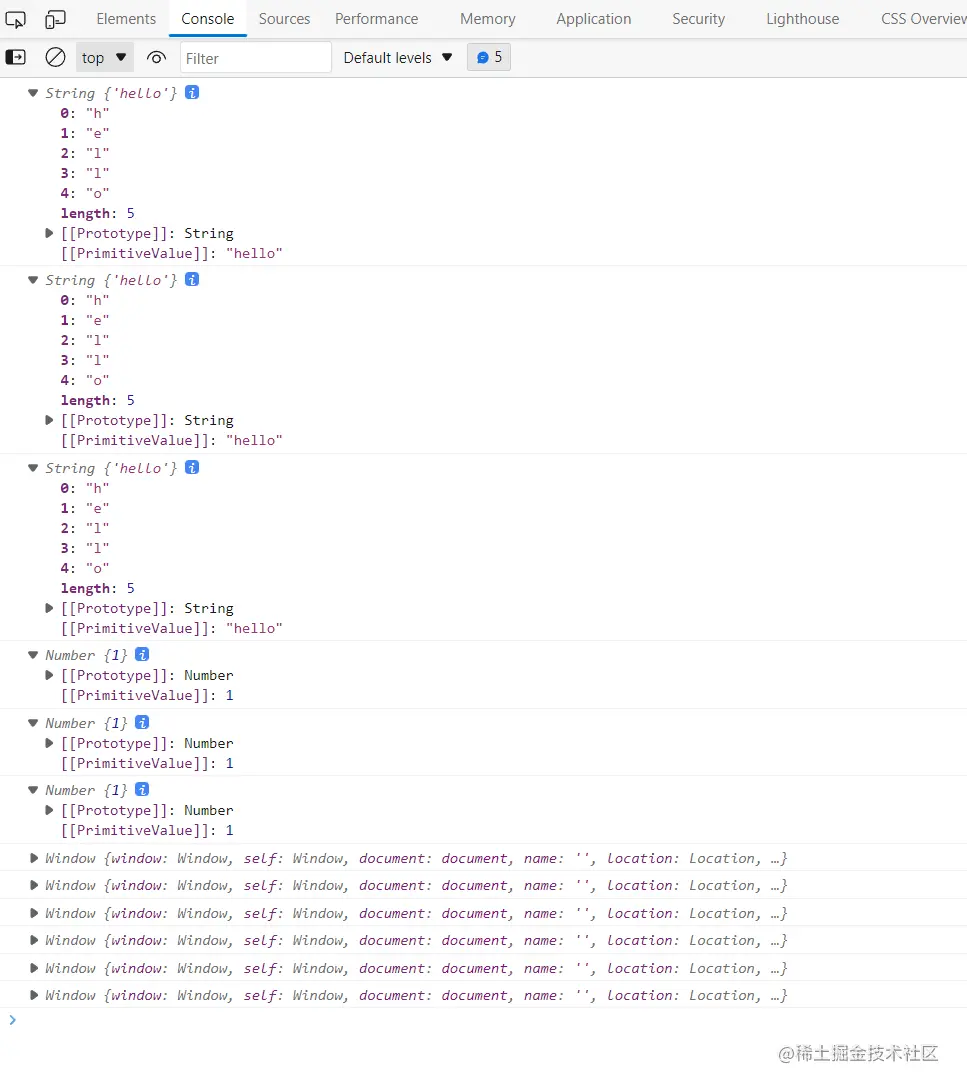
Task: Expand [[Prototype]]: String in third String object
Action: tap(49, 608)
